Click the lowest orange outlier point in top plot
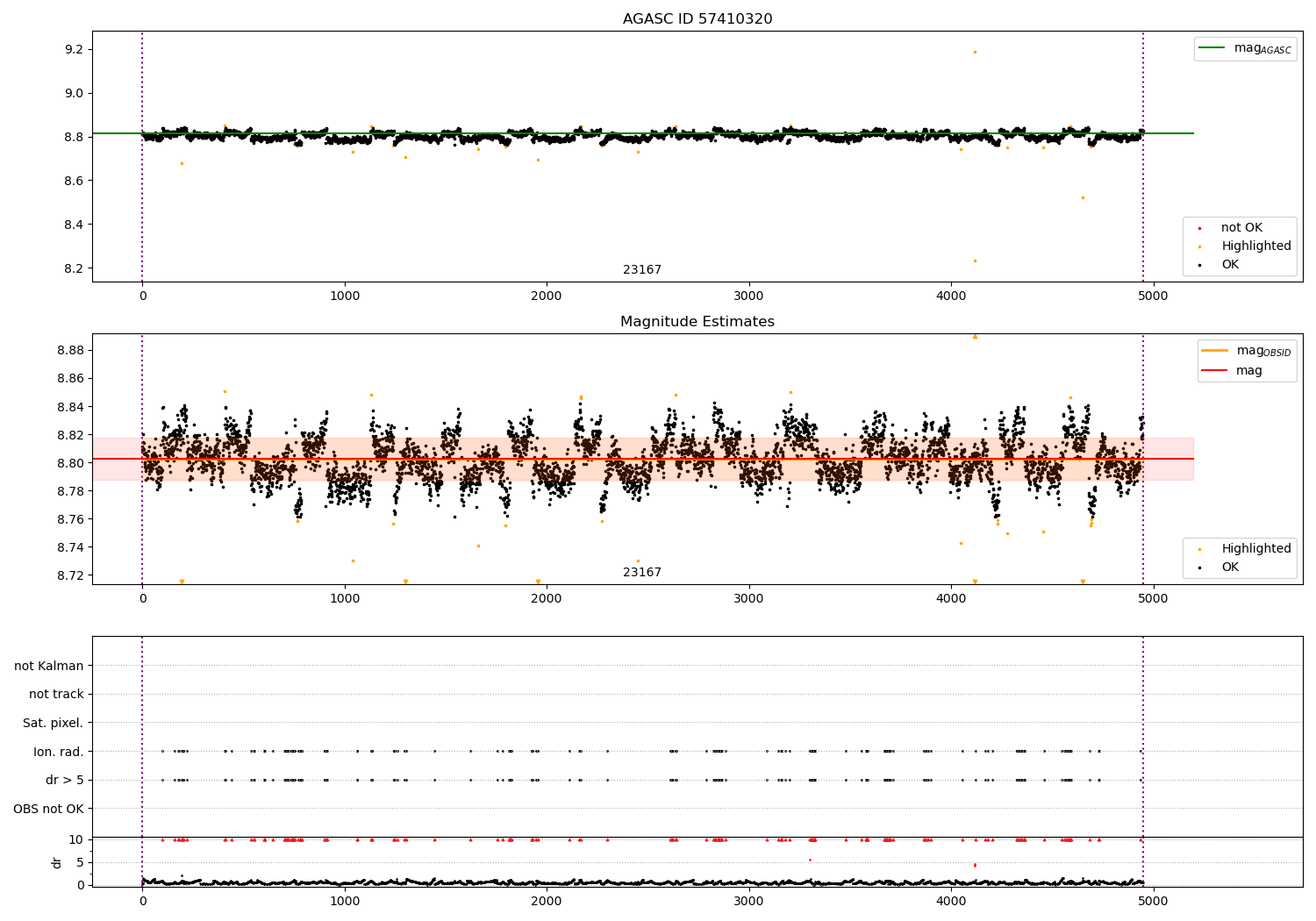Image resolution: width=1316 pixels, height=921 pixels. tap(975, 261)
